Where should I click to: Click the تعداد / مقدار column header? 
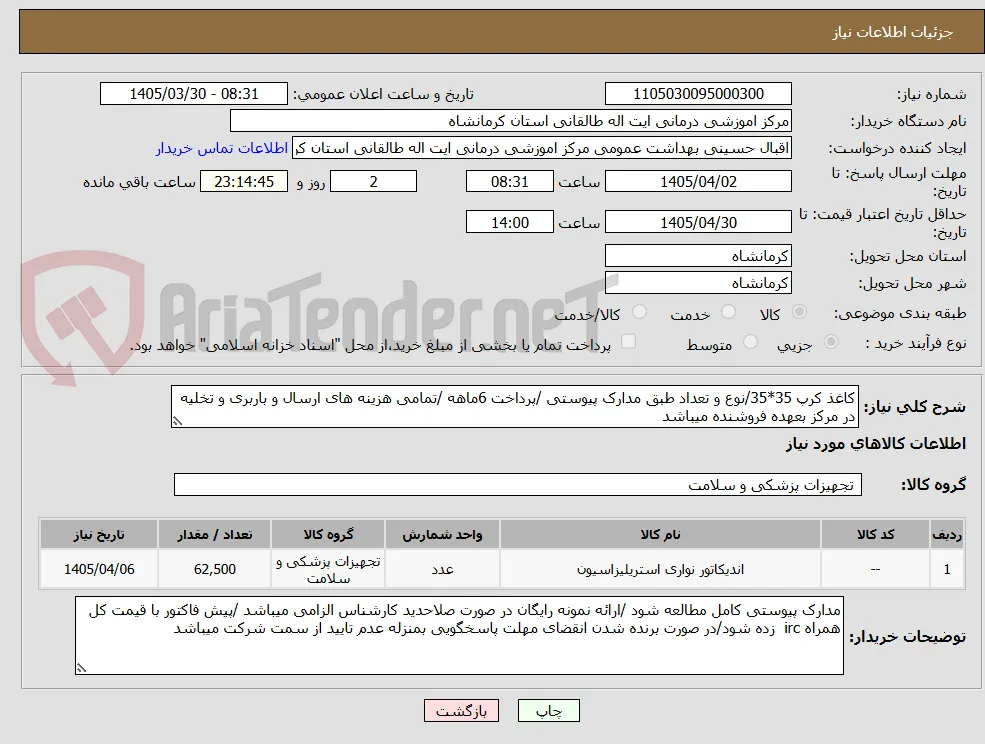click(214, 534)
